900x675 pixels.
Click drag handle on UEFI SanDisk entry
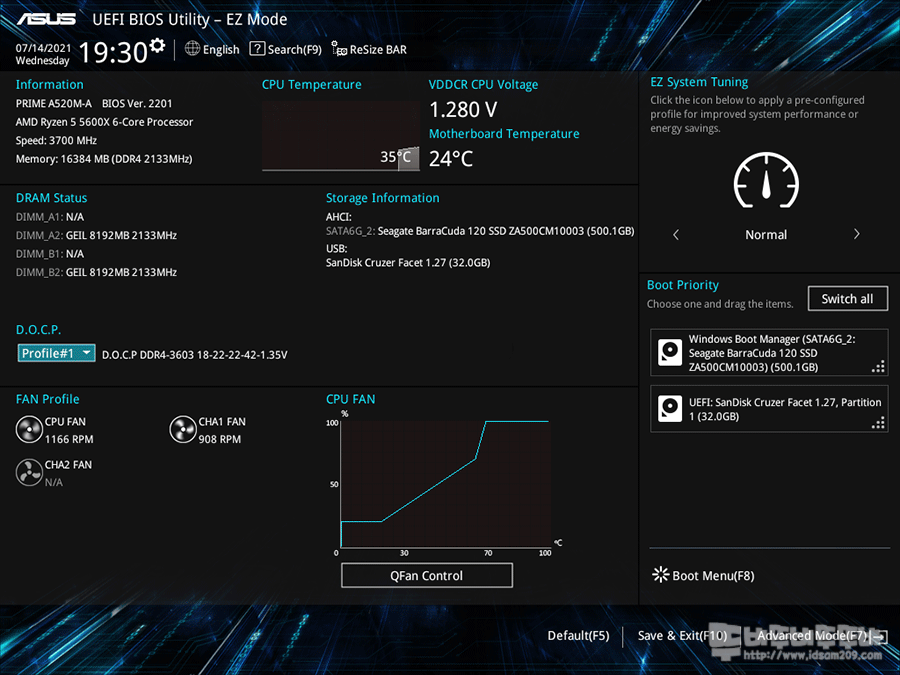coord(878,422)
